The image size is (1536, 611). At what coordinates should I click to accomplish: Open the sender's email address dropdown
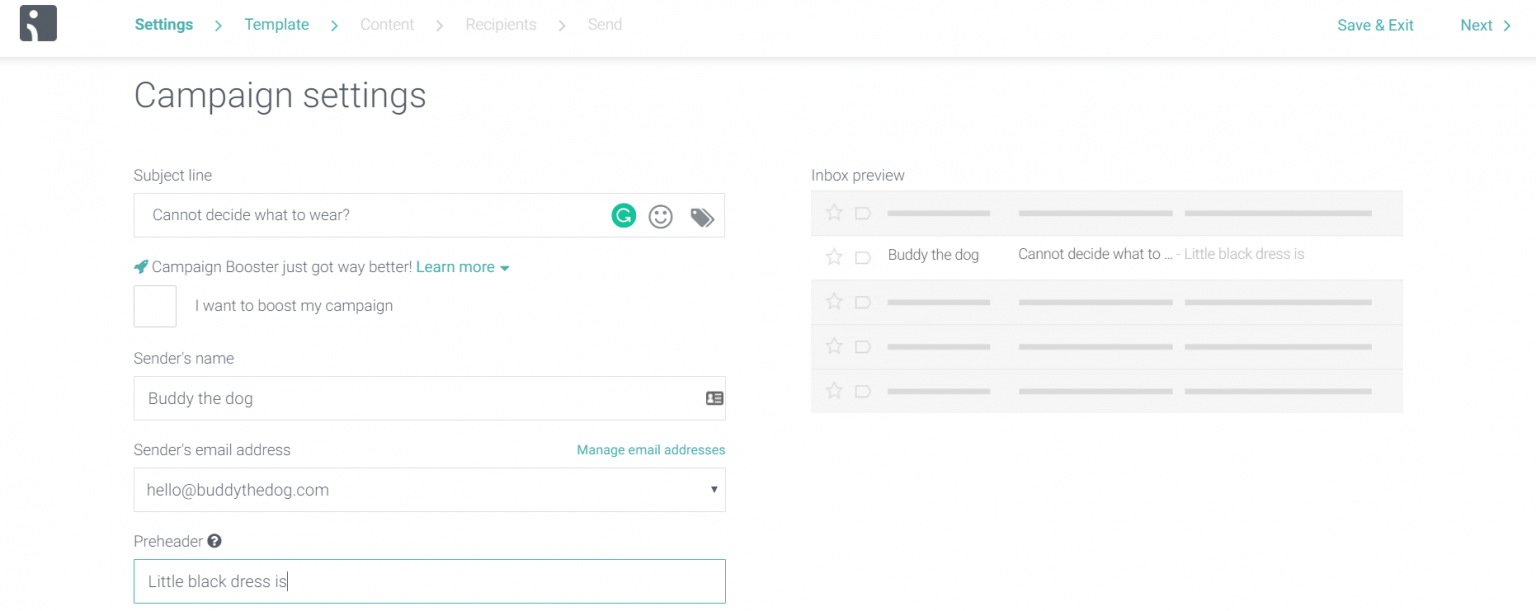click(x=713, y=489)
